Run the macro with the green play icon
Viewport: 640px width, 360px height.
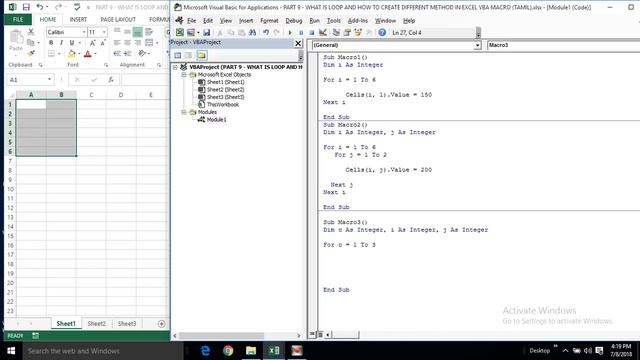click(x=290, y=32)
